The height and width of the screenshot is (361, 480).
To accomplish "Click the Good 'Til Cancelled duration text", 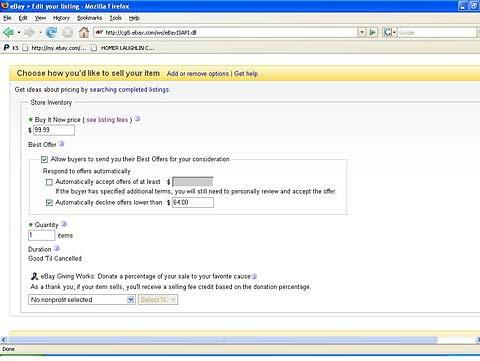I will click(x=55, y=259).
